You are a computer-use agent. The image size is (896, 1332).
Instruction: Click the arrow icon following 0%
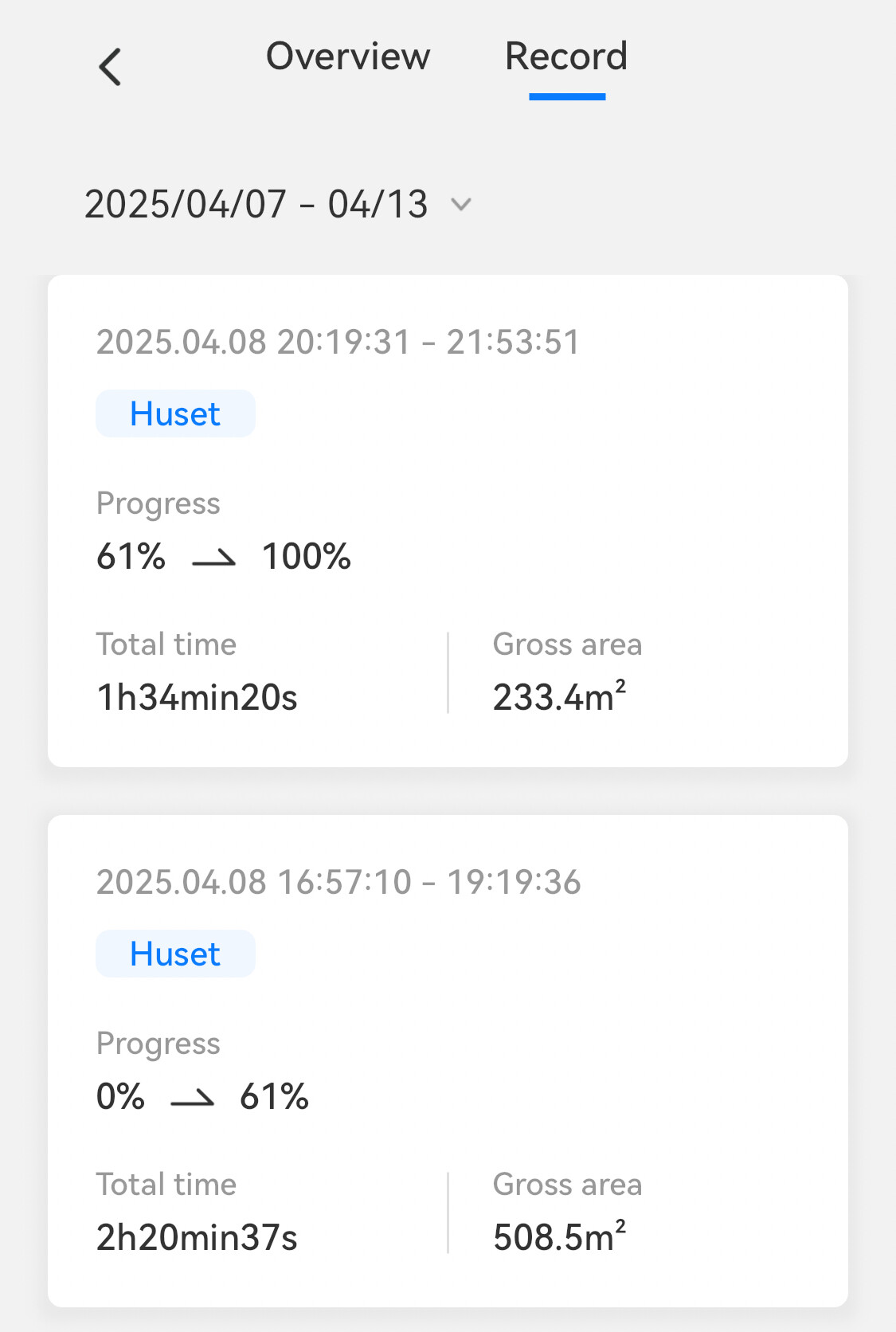[193, 1099]
